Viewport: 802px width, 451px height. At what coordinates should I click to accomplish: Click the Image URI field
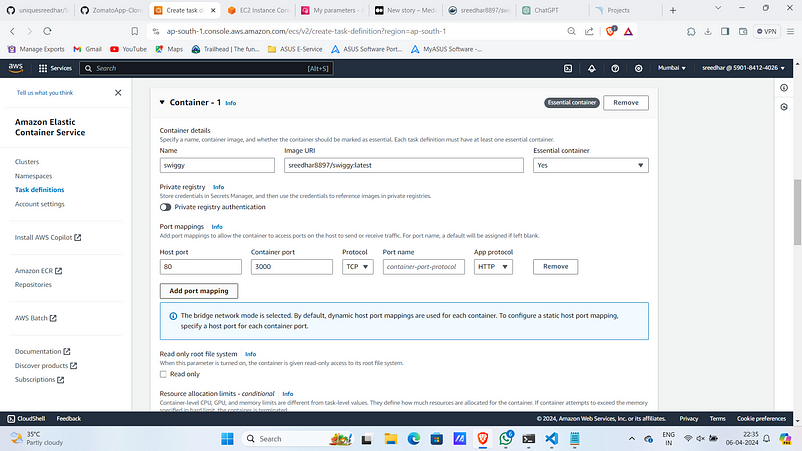tap(404, 165)
